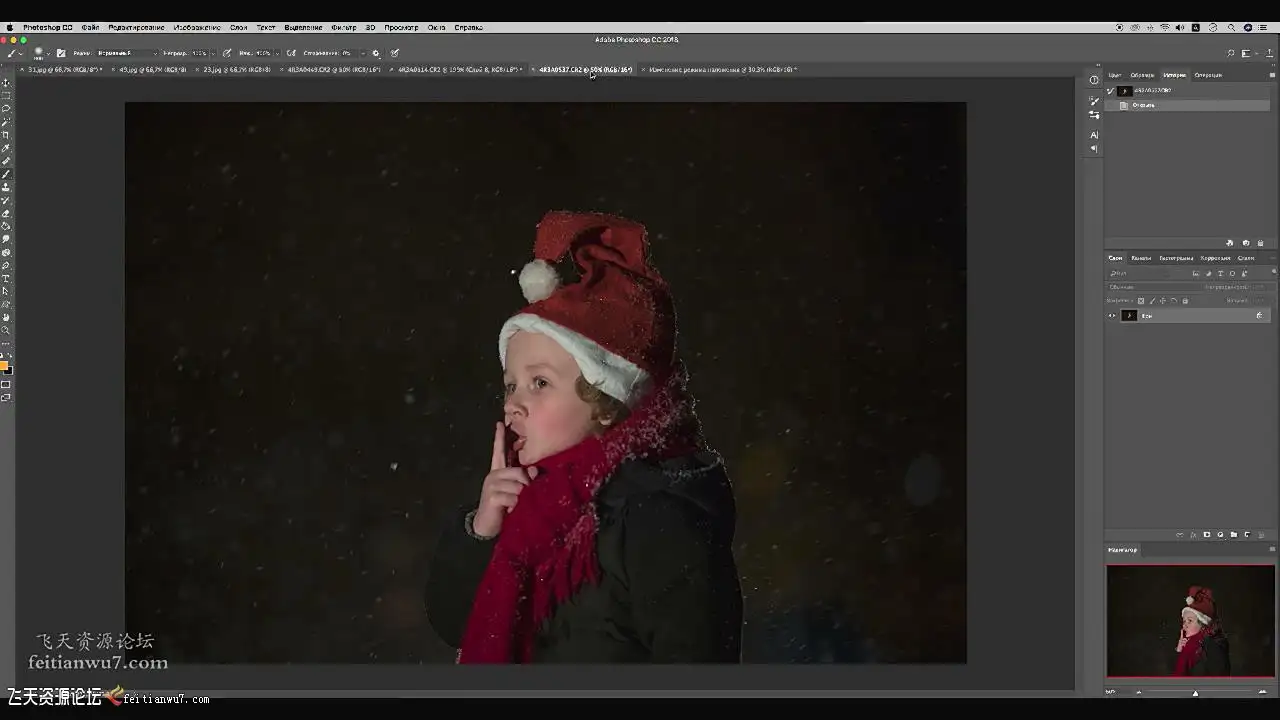Select the Clone Stamp tool
1280x720 pixels.
pos(6,187)
